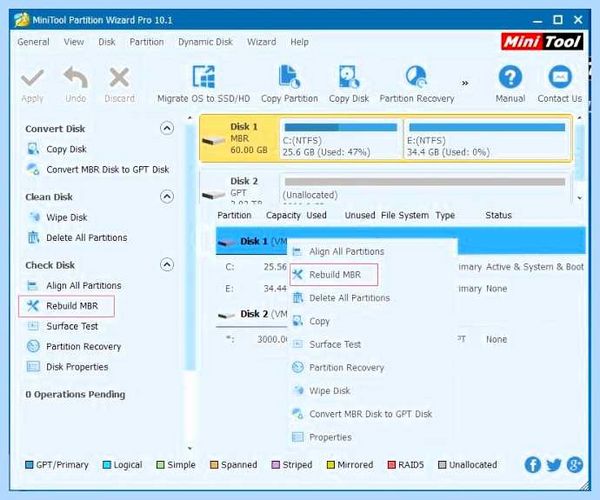Click the MiniTool logo
The height and width of the screenshot is (500, 600).
coord(542,41)
